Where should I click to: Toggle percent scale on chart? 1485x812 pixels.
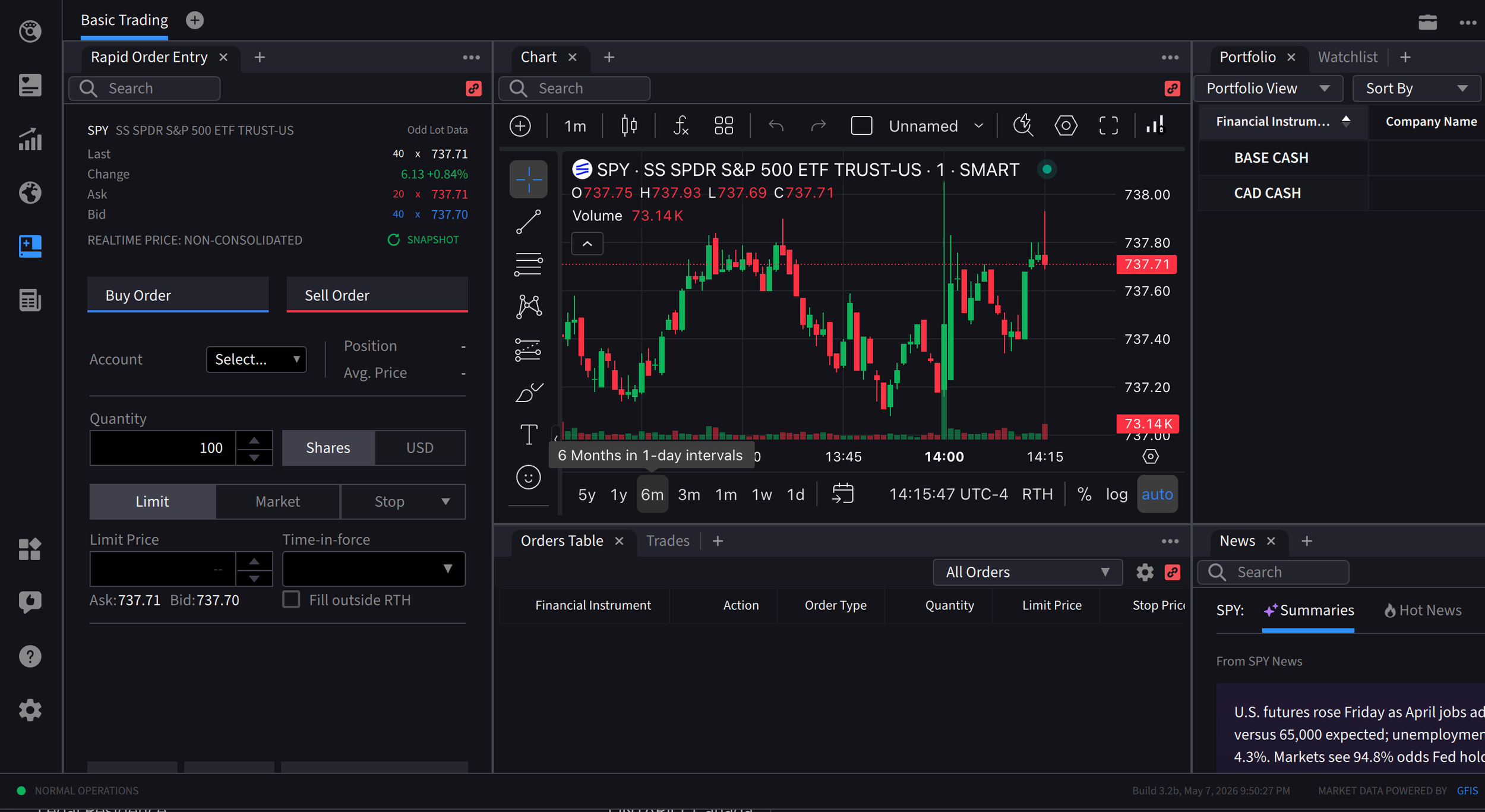click(1084, 494)
